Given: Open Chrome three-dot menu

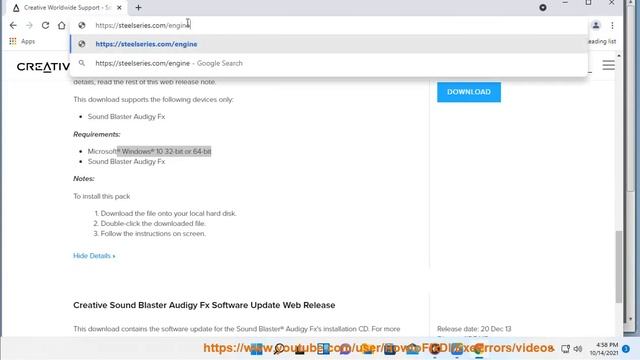Looking at the screenshot, I should (612, 25).
